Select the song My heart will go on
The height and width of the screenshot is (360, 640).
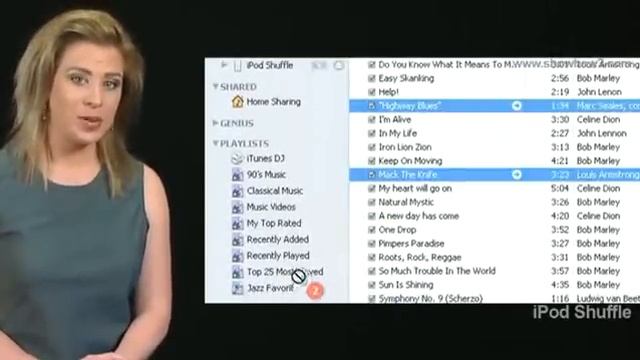415,189
